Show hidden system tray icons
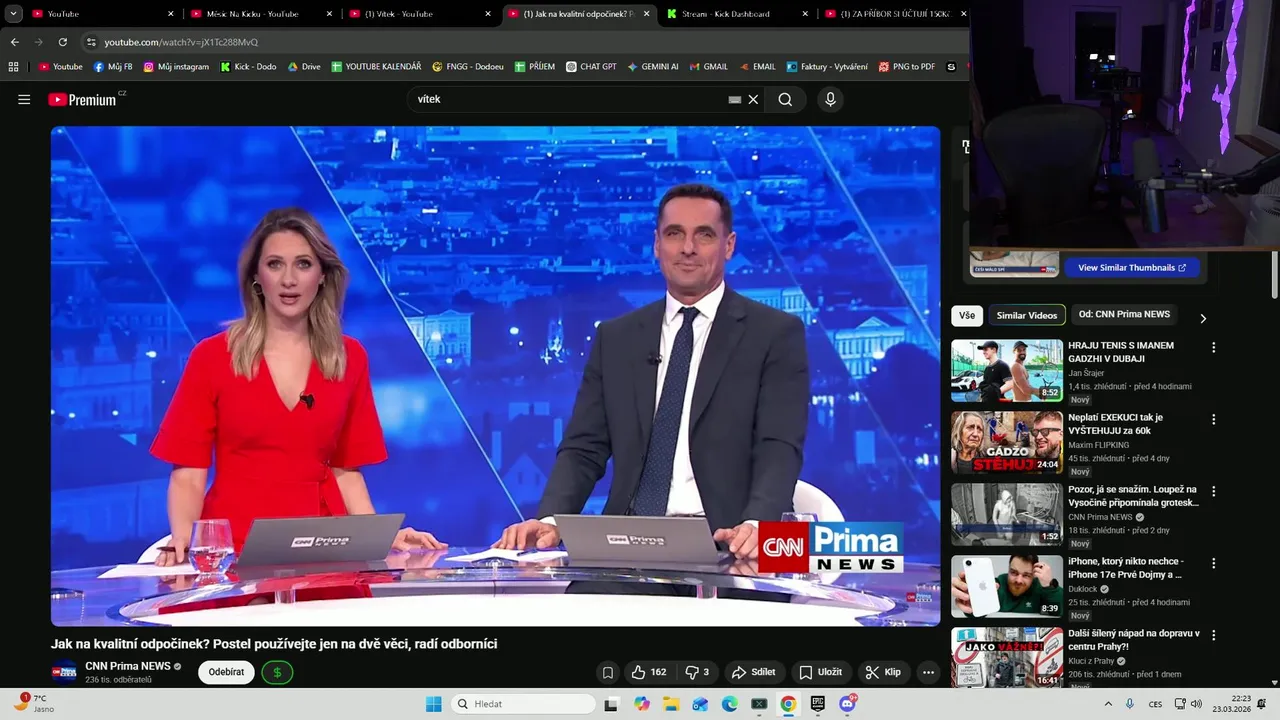This screenshot has height=720, width=1280. 1108,704
